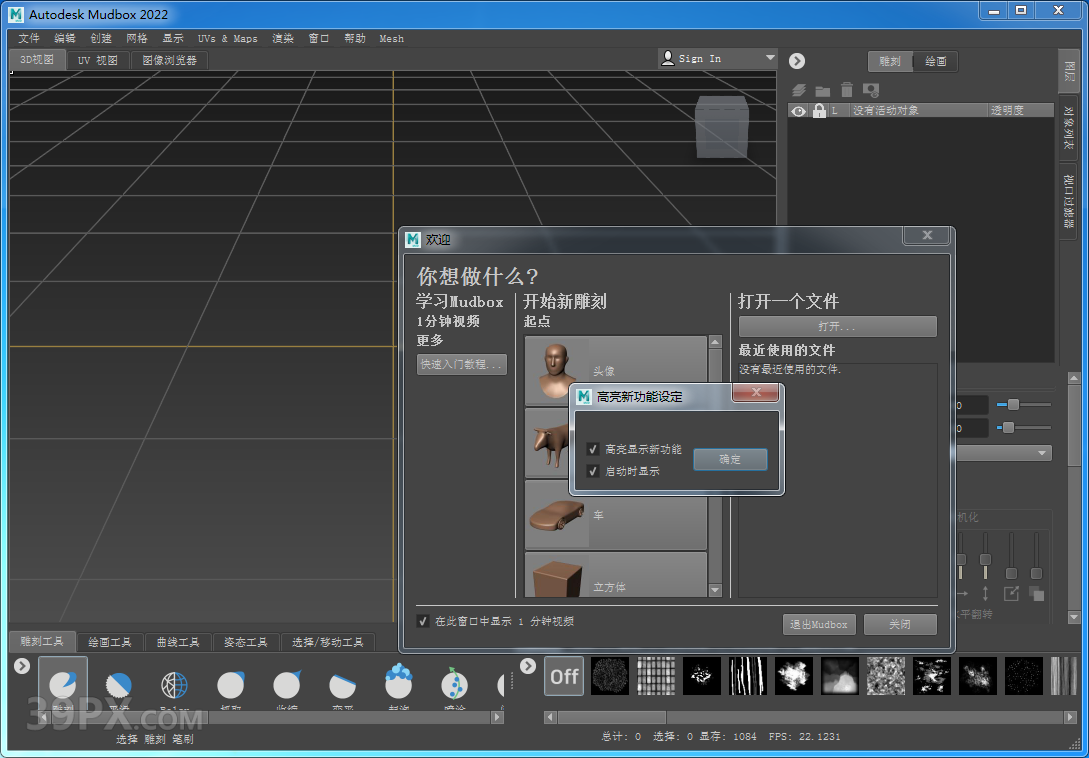Toggle the 在此窗口中显示 1 分钟视频 checkbox
The width and height of the screenshot is (1089, 758).
424,621
